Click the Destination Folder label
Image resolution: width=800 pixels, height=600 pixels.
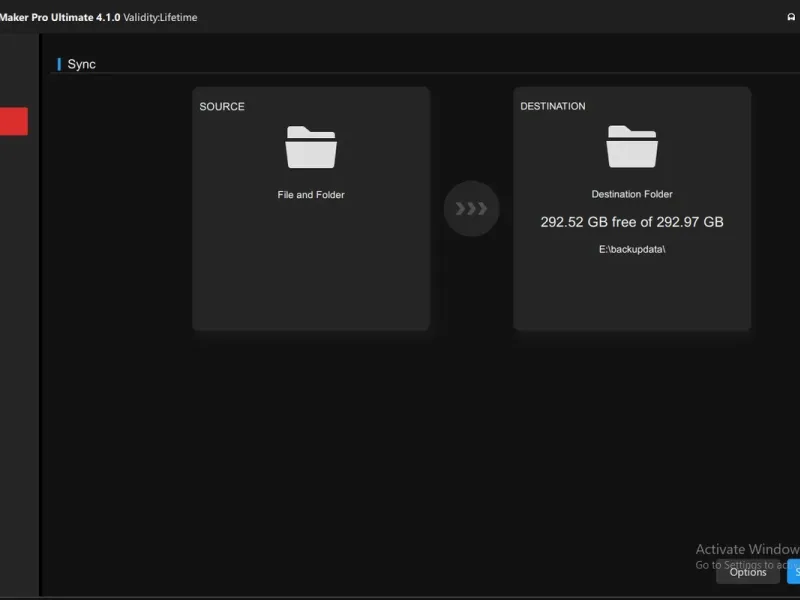tap(632, 194)
